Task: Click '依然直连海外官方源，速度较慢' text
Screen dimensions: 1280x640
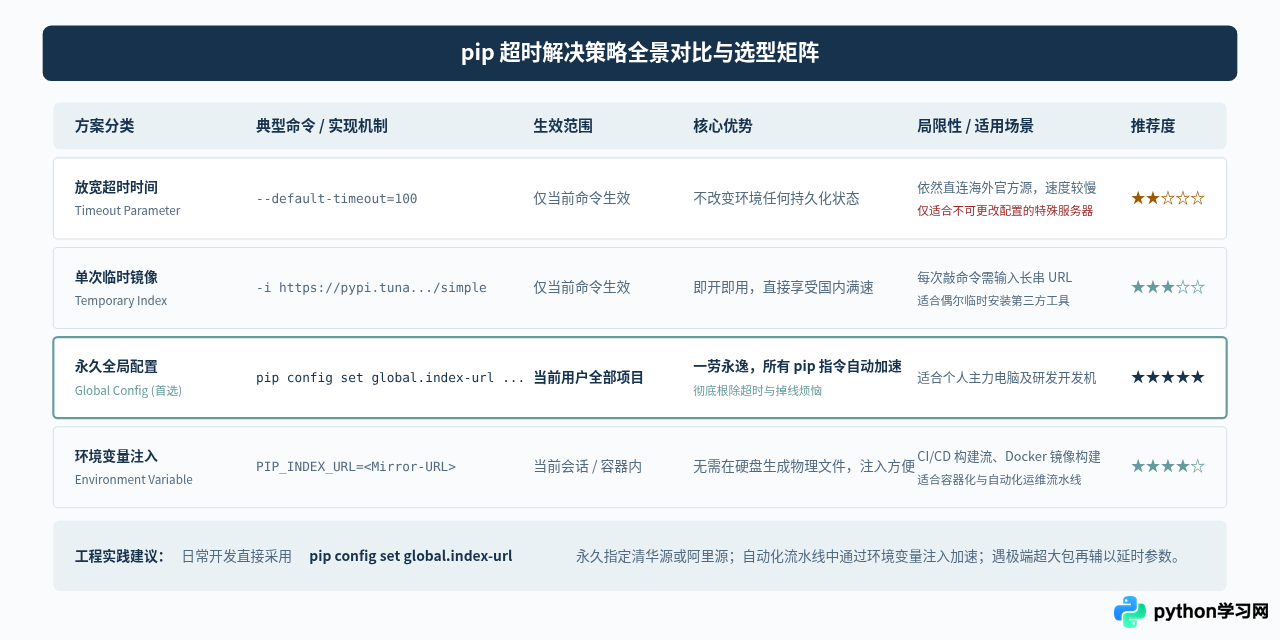Action: [x=1006, y=187]
